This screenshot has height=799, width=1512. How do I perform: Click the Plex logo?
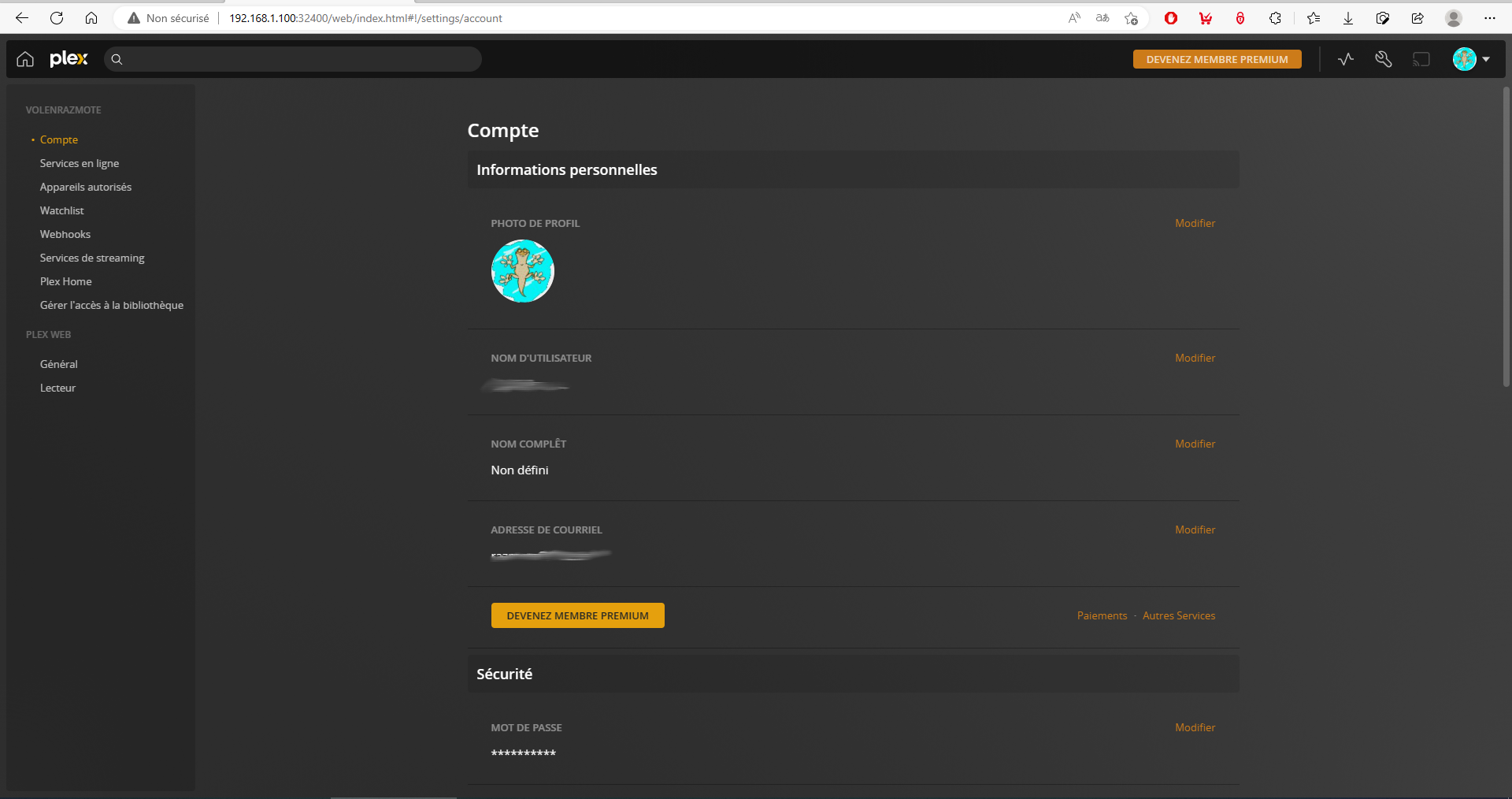[x=69, y=59]
